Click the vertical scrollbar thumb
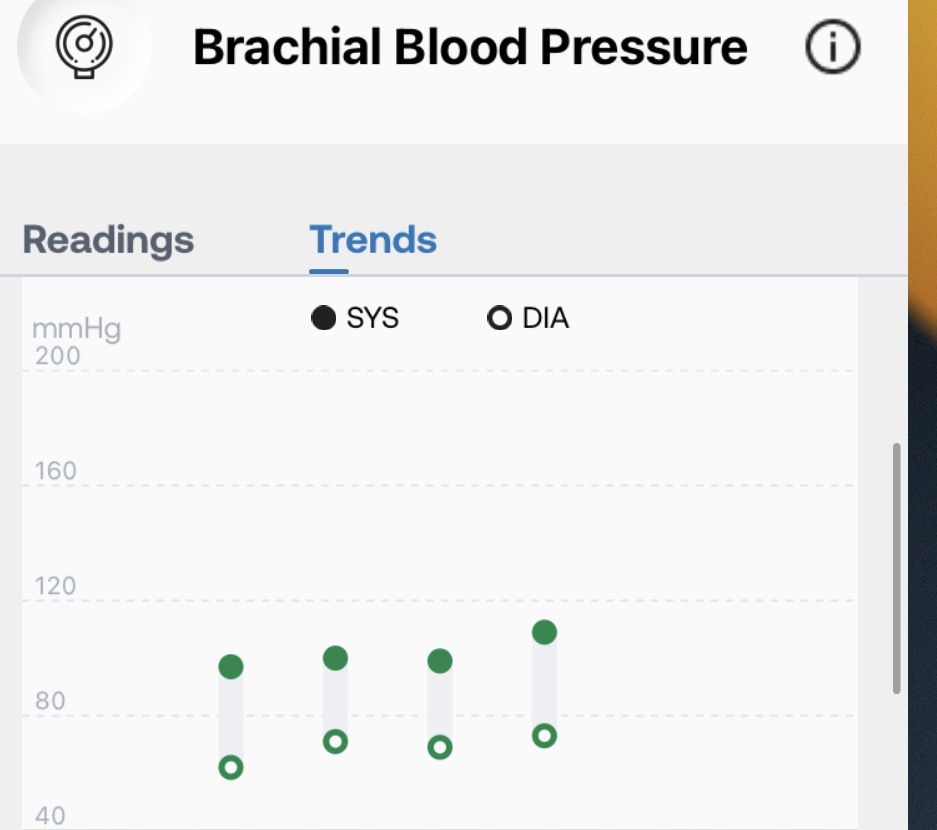 pyautogui.click(x=896, y=568)
